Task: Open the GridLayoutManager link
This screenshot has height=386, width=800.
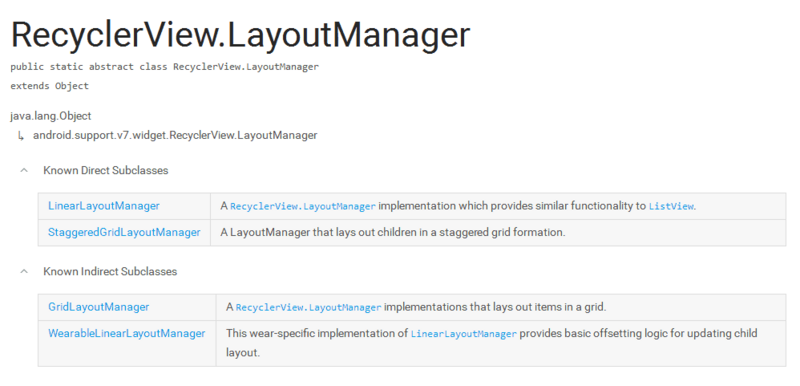Action: (98, 307)
